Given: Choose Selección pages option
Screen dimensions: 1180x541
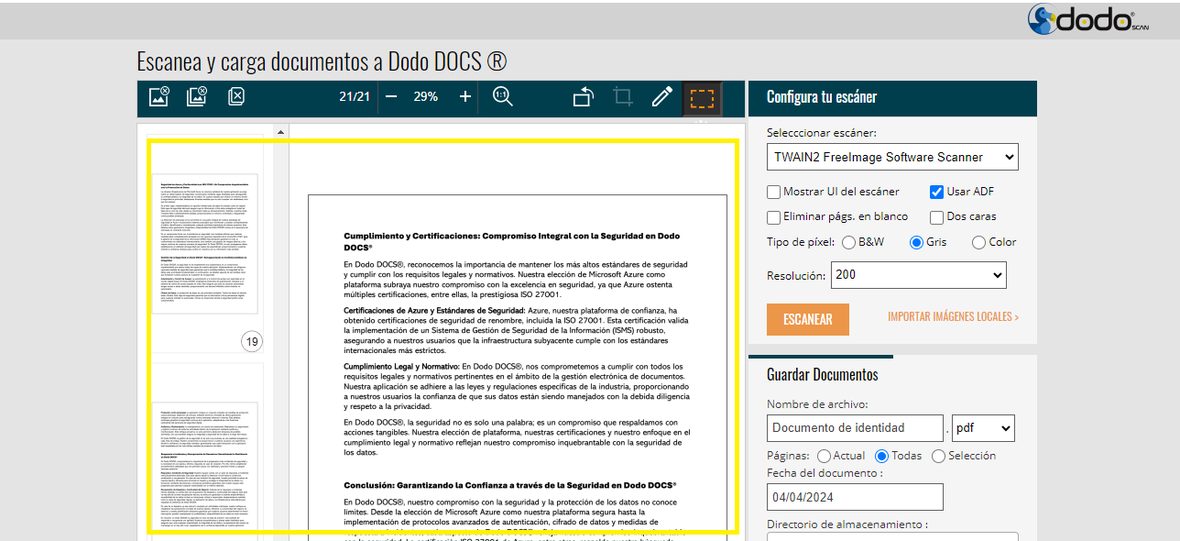Looking at the screenshot, I should pos(938,456).
